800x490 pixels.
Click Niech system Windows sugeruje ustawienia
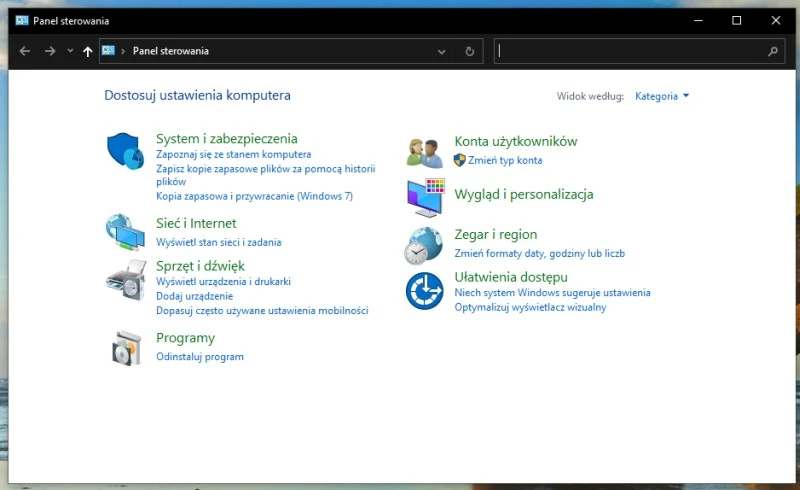(x=553, y=292)
